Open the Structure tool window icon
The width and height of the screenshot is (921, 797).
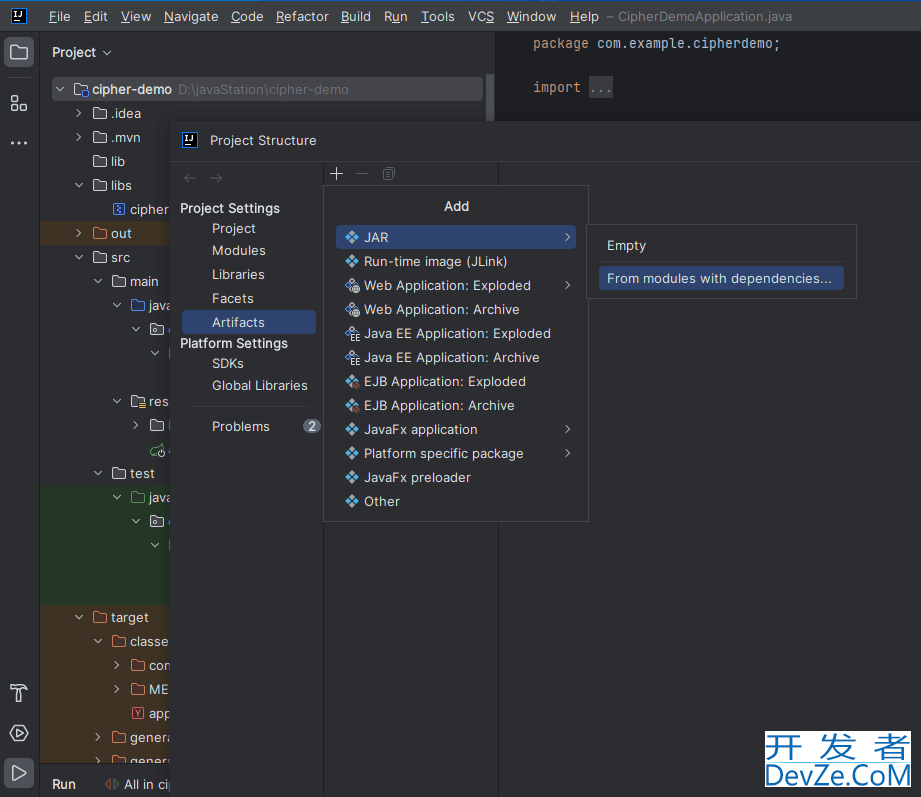[19, 103]
